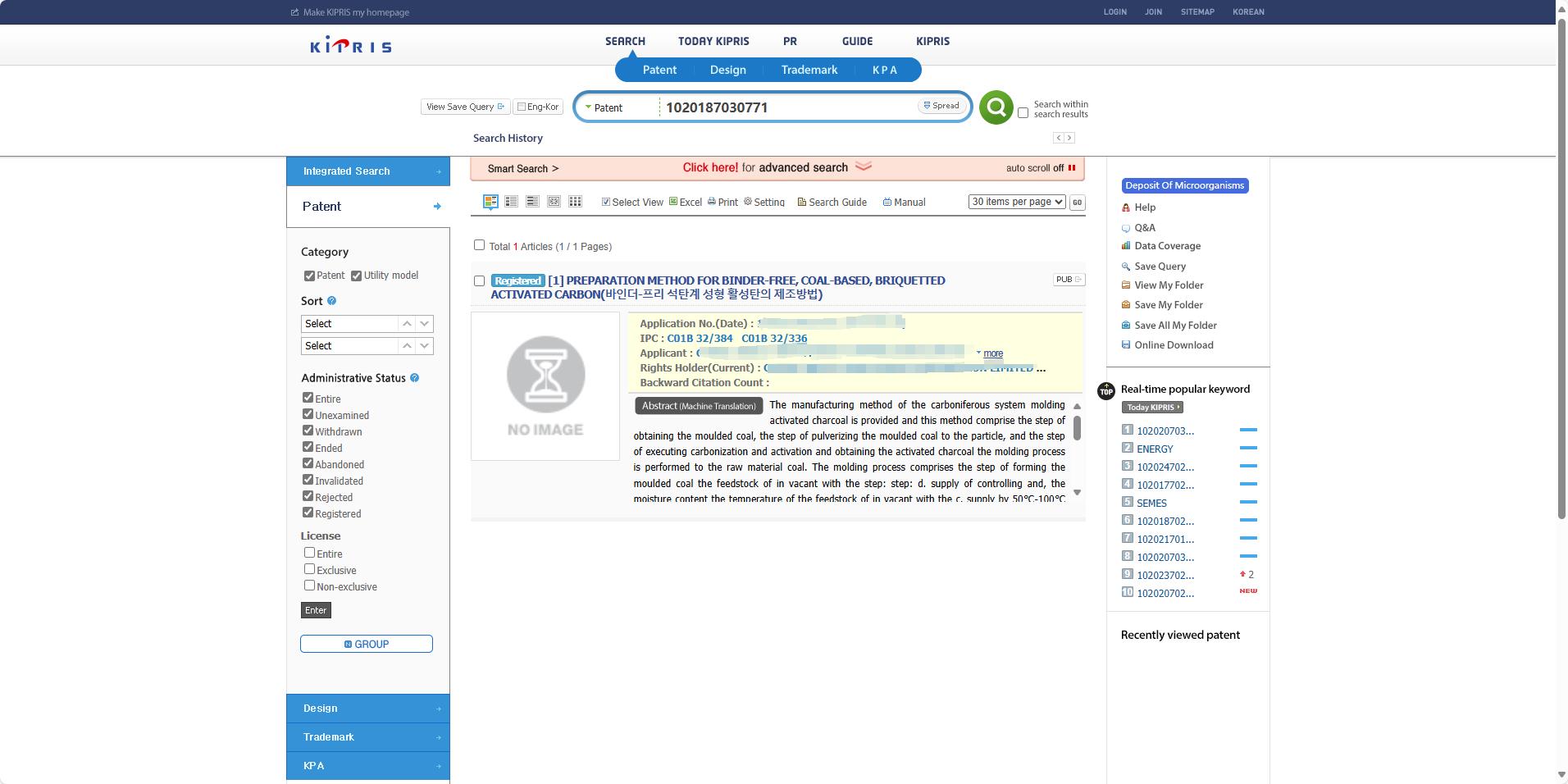
Task: Expand applicant list with more link
Action: coord(993,353)
